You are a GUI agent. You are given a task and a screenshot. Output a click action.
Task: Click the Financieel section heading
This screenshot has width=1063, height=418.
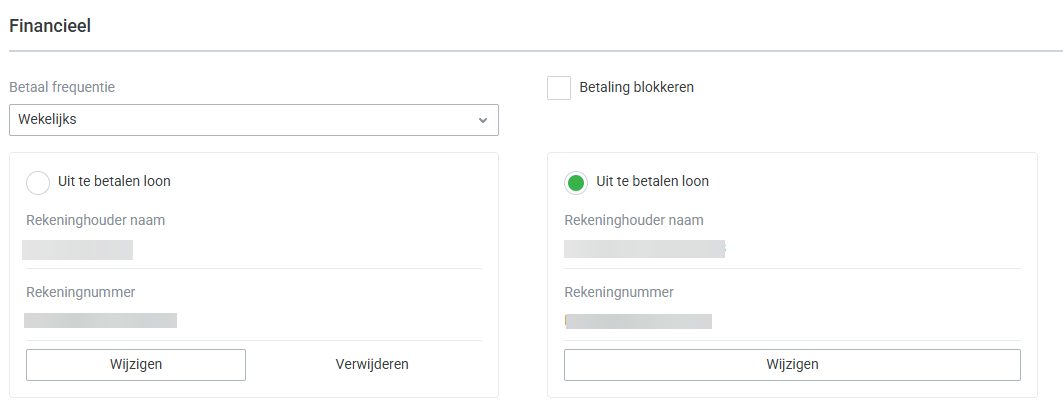coord(50,26)
